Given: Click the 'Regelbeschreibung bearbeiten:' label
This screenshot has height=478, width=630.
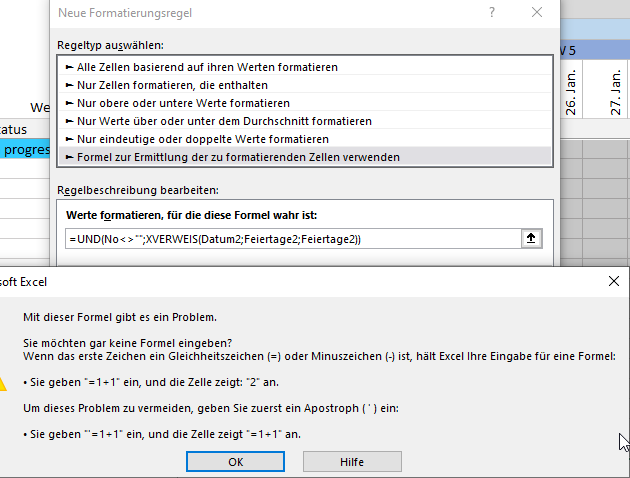Looking at the screenshot, I should click(138, 190).
